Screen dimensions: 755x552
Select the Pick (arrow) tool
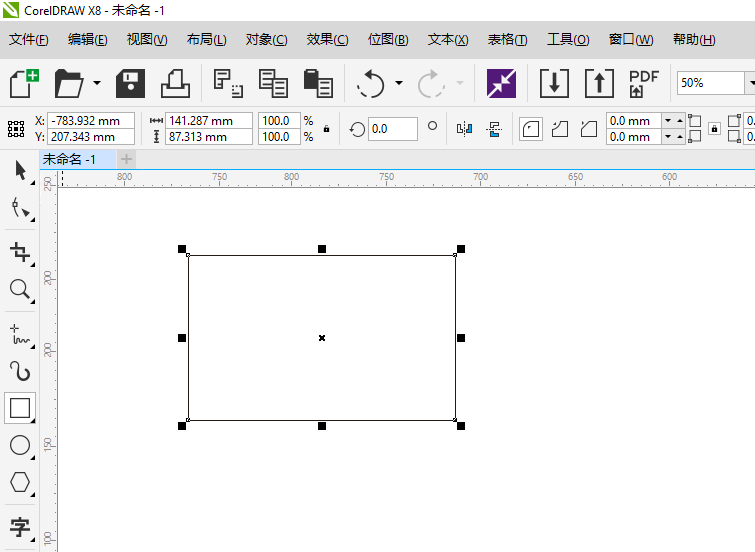coord(20,170)
